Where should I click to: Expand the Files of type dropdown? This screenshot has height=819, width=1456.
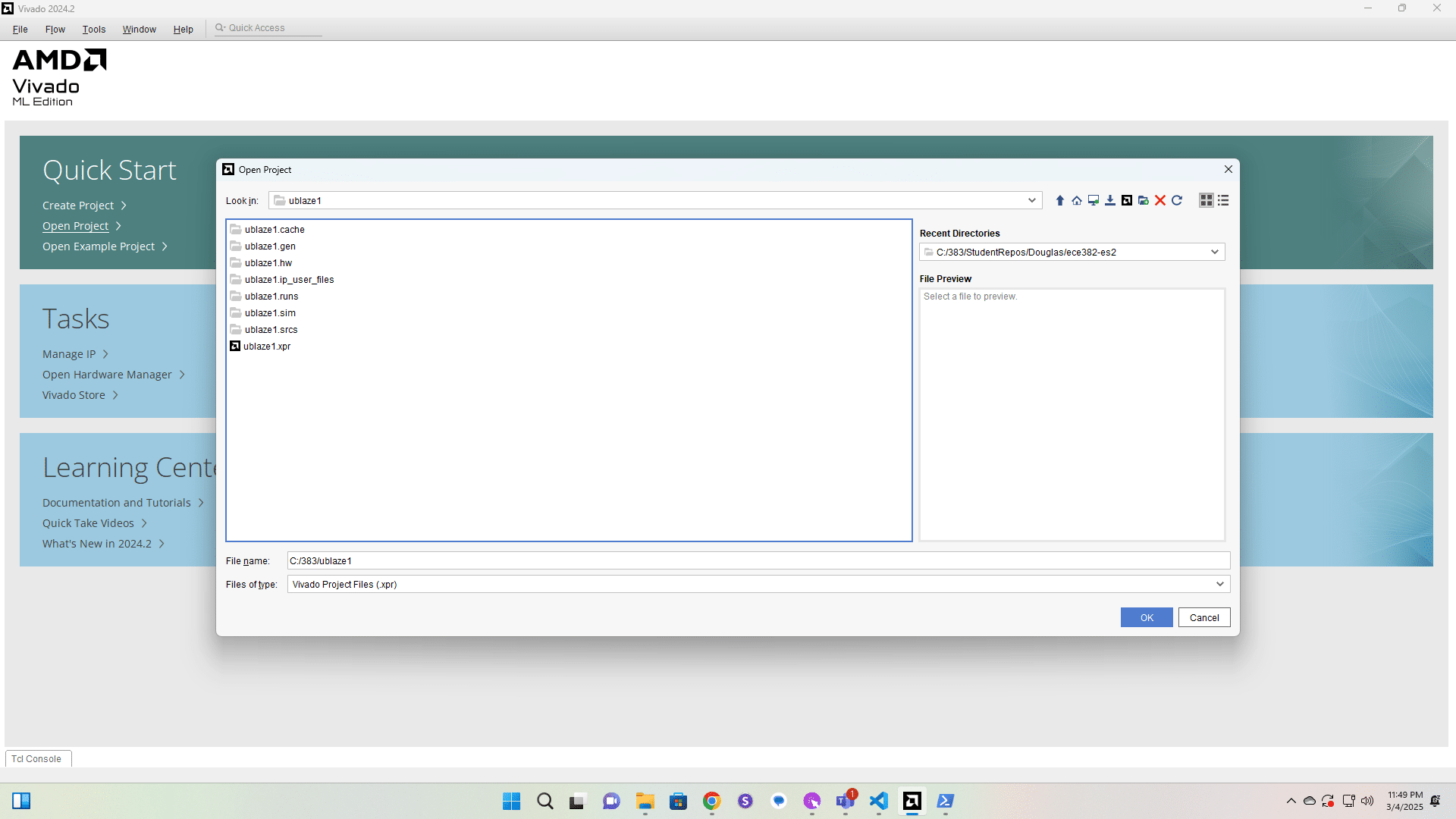pos(1219,584)
